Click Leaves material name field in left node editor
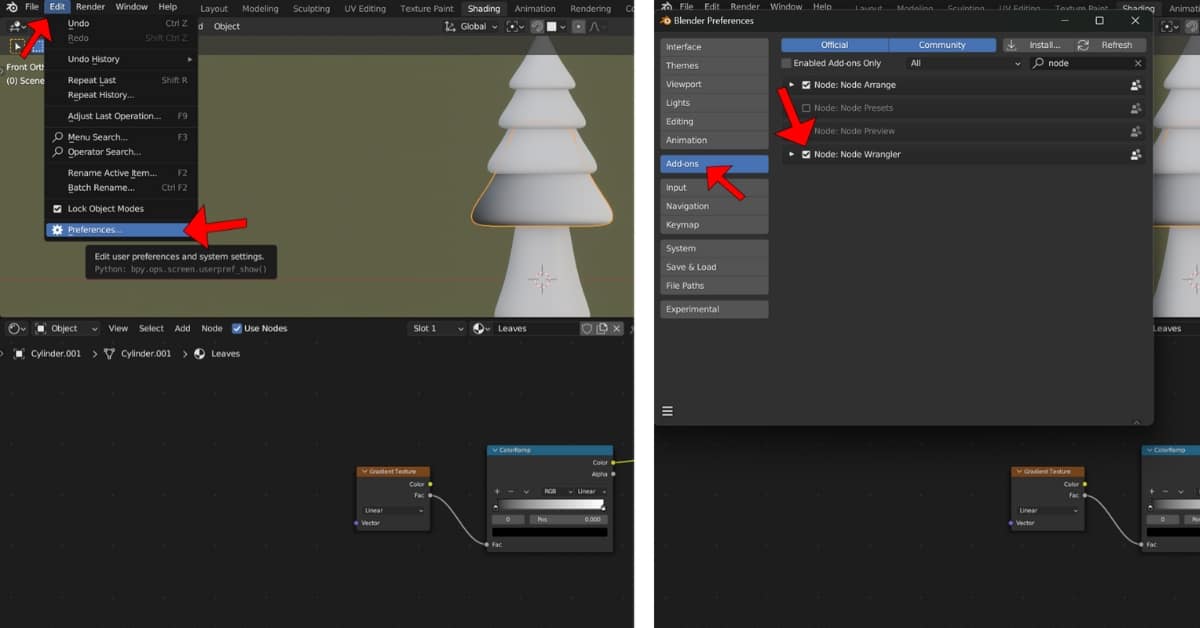This screenshot has height=628, width=1200. point(537,328)
